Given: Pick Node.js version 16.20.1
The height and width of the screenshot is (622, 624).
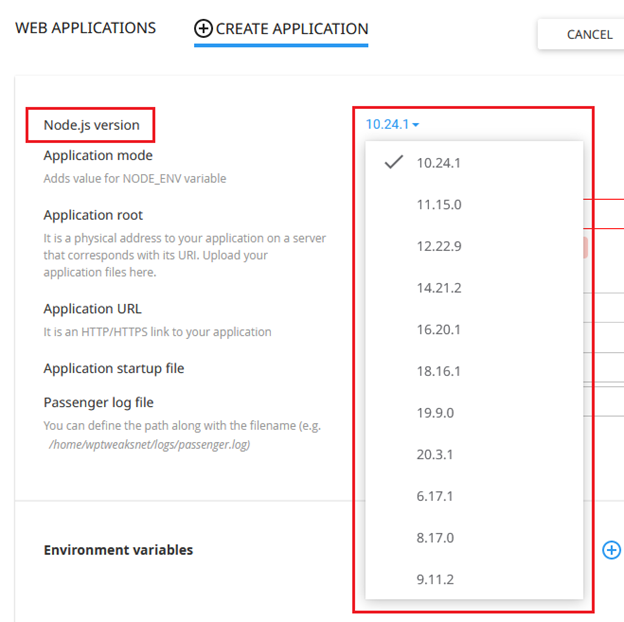Looking at the screenshot, I should pos(474,330).
